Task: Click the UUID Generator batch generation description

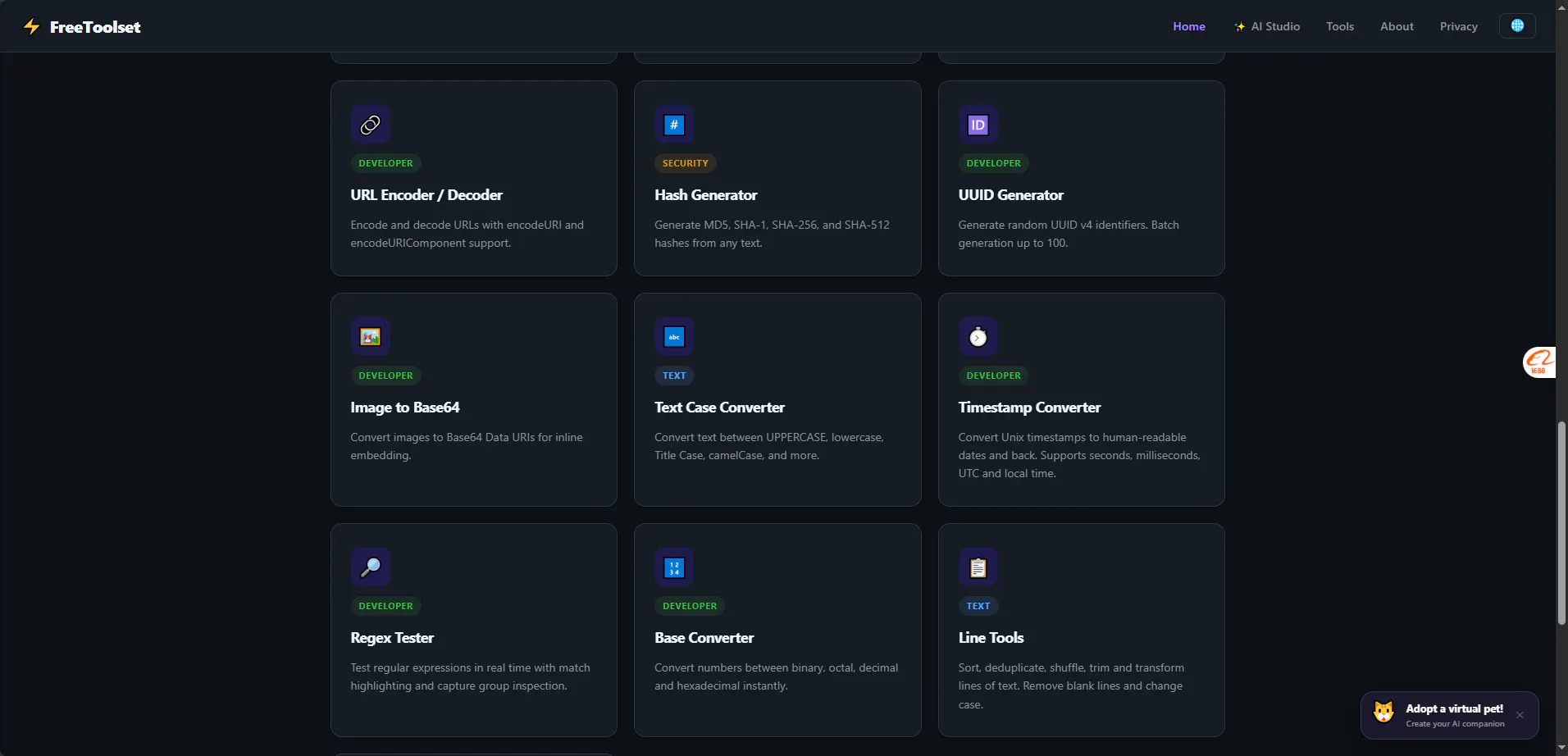Action: [1069, 234]
